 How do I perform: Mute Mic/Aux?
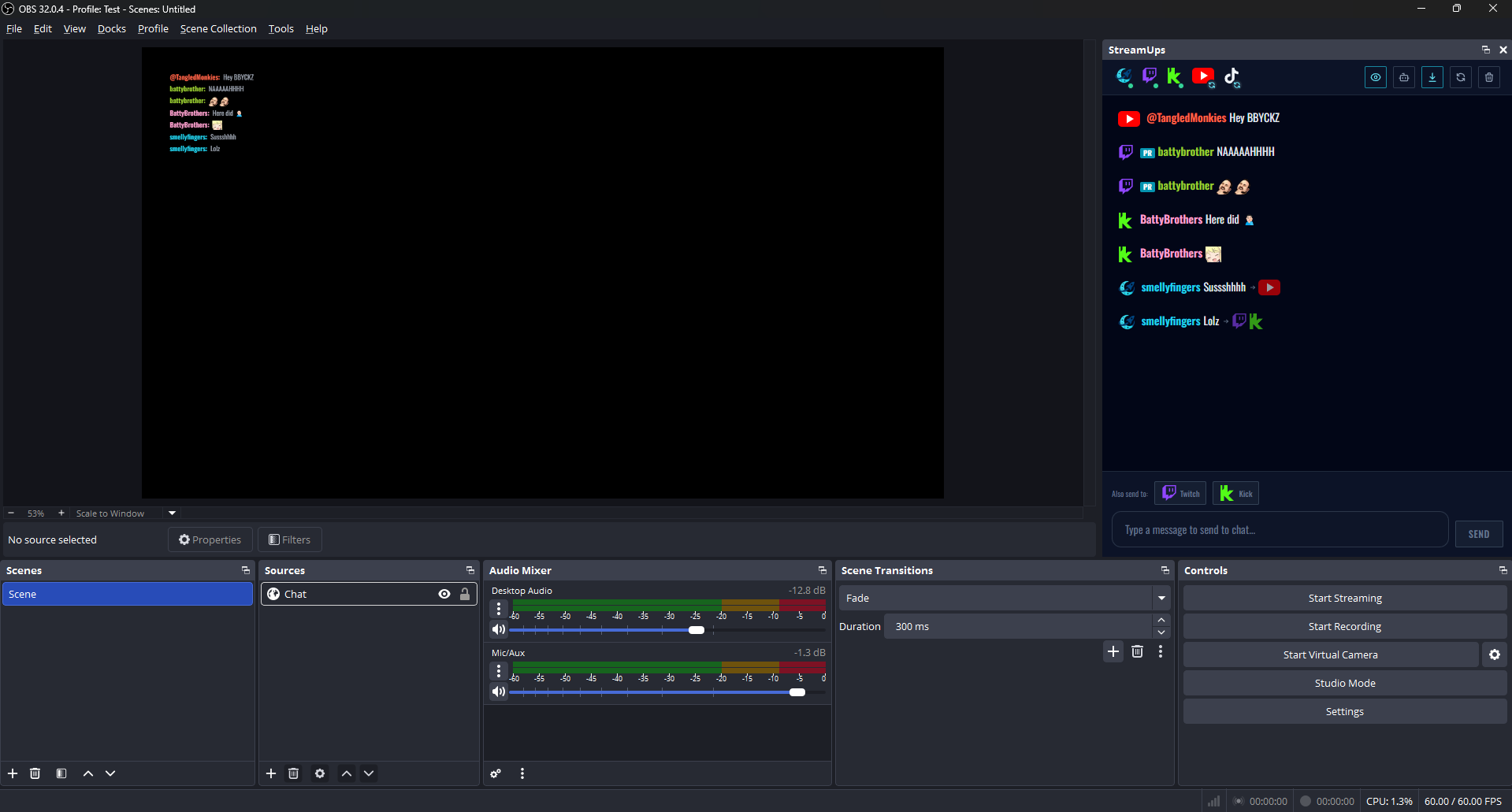point(499,691)
